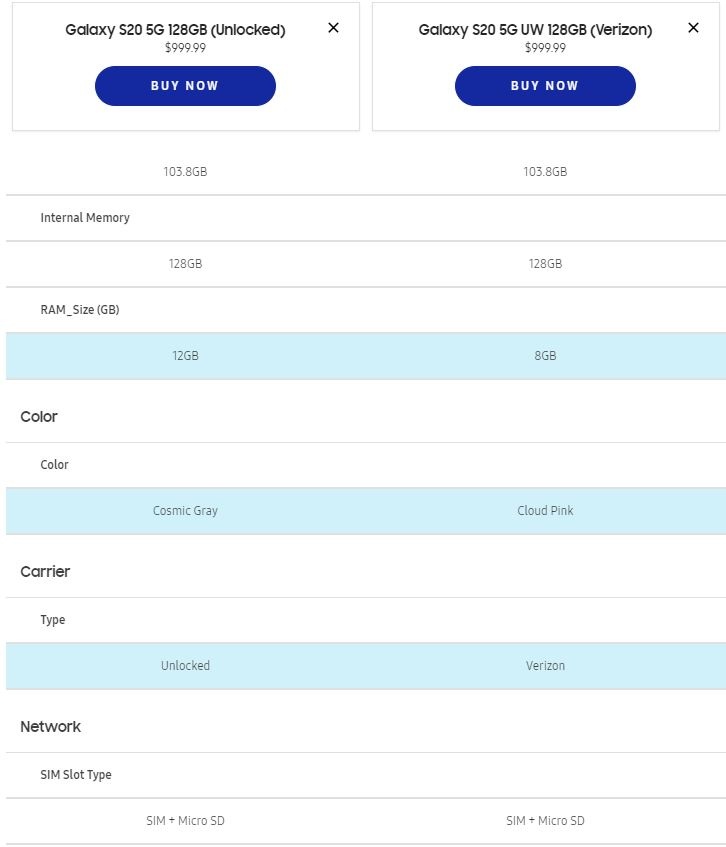Click the $999.99 price under the Unlocked model
Screen dimensions: 726x847
coord(185,48)
